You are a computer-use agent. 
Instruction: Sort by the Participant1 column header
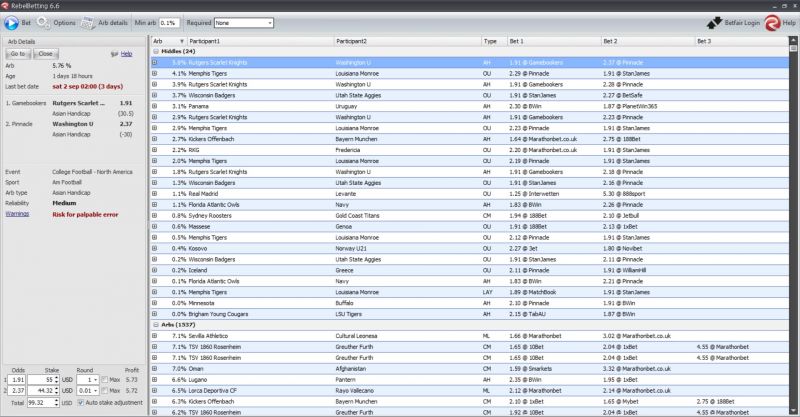click(x=260, y=41)
